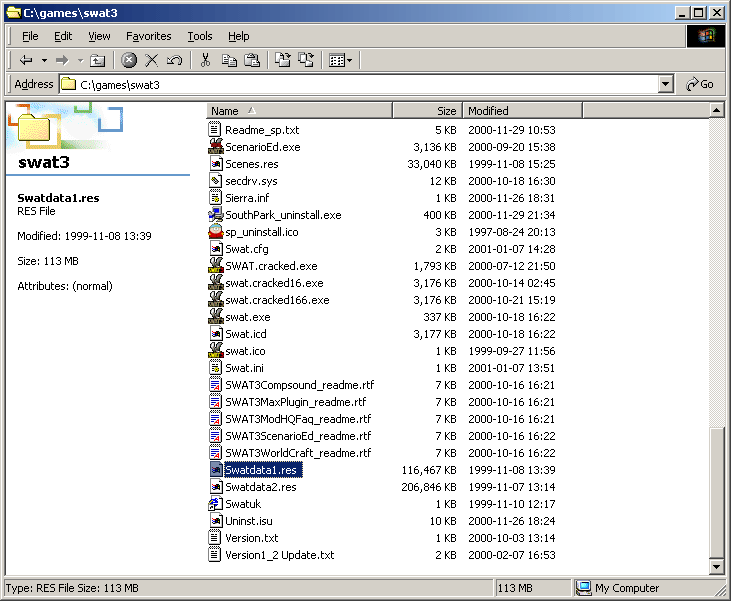Select the Scenes.res file icon

click(x=215, y=164)
